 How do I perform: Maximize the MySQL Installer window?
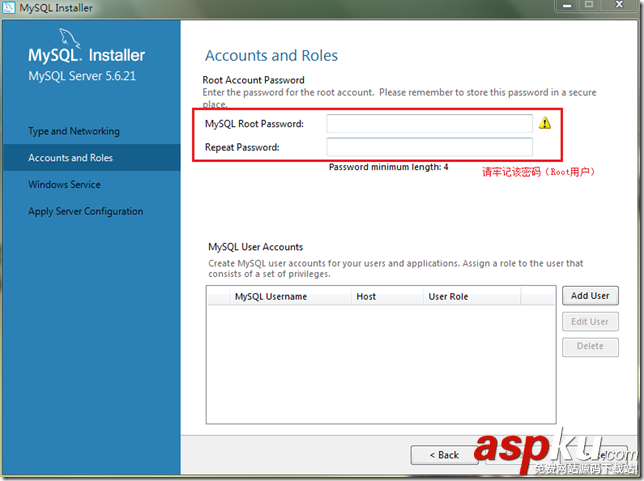tap(589, 5)
